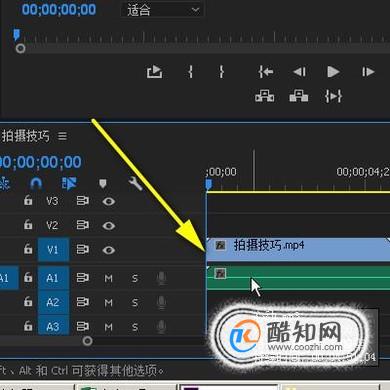Click timeline ruler at 00;00;04
Viewport: 390px width, 390px height.
[x=363, y=172]
